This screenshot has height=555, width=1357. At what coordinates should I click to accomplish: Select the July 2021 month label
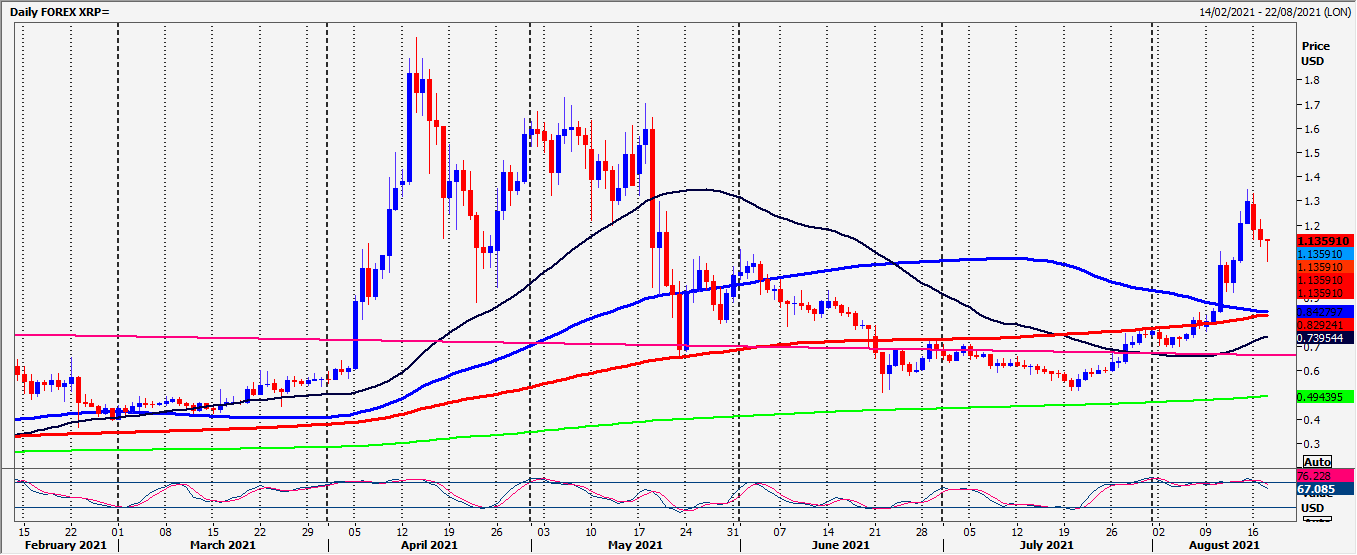pos(1047,546)
